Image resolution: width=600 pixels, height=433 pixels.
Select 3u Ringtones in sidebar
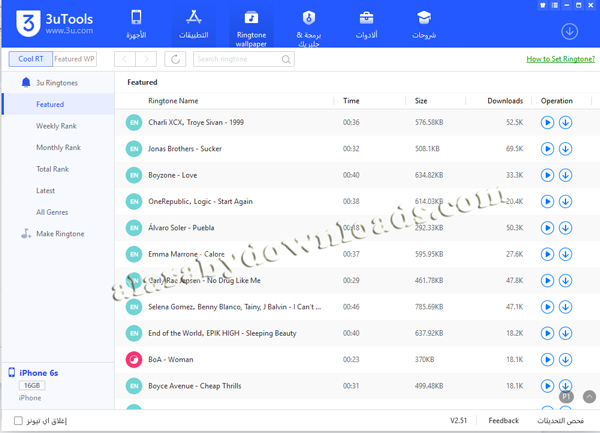click(x=58, y=83)
